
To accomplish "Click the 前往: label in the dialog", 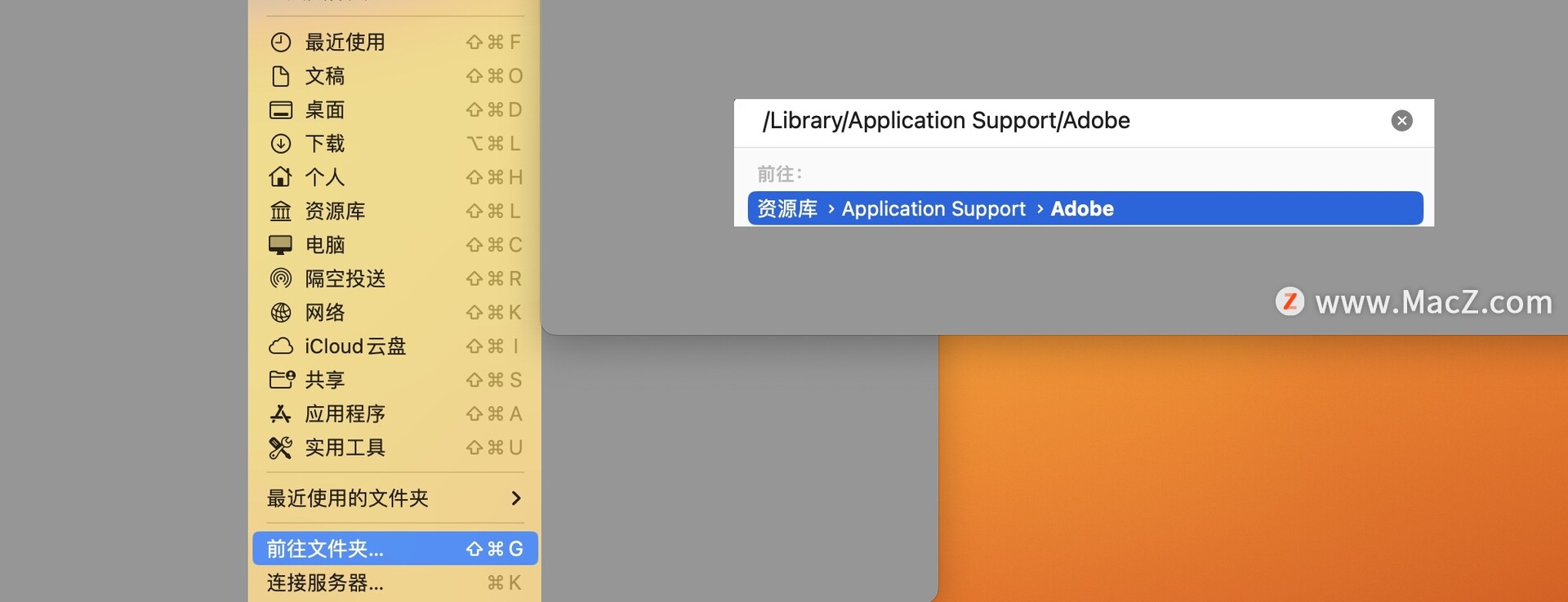I will click(x=780, y=174).
